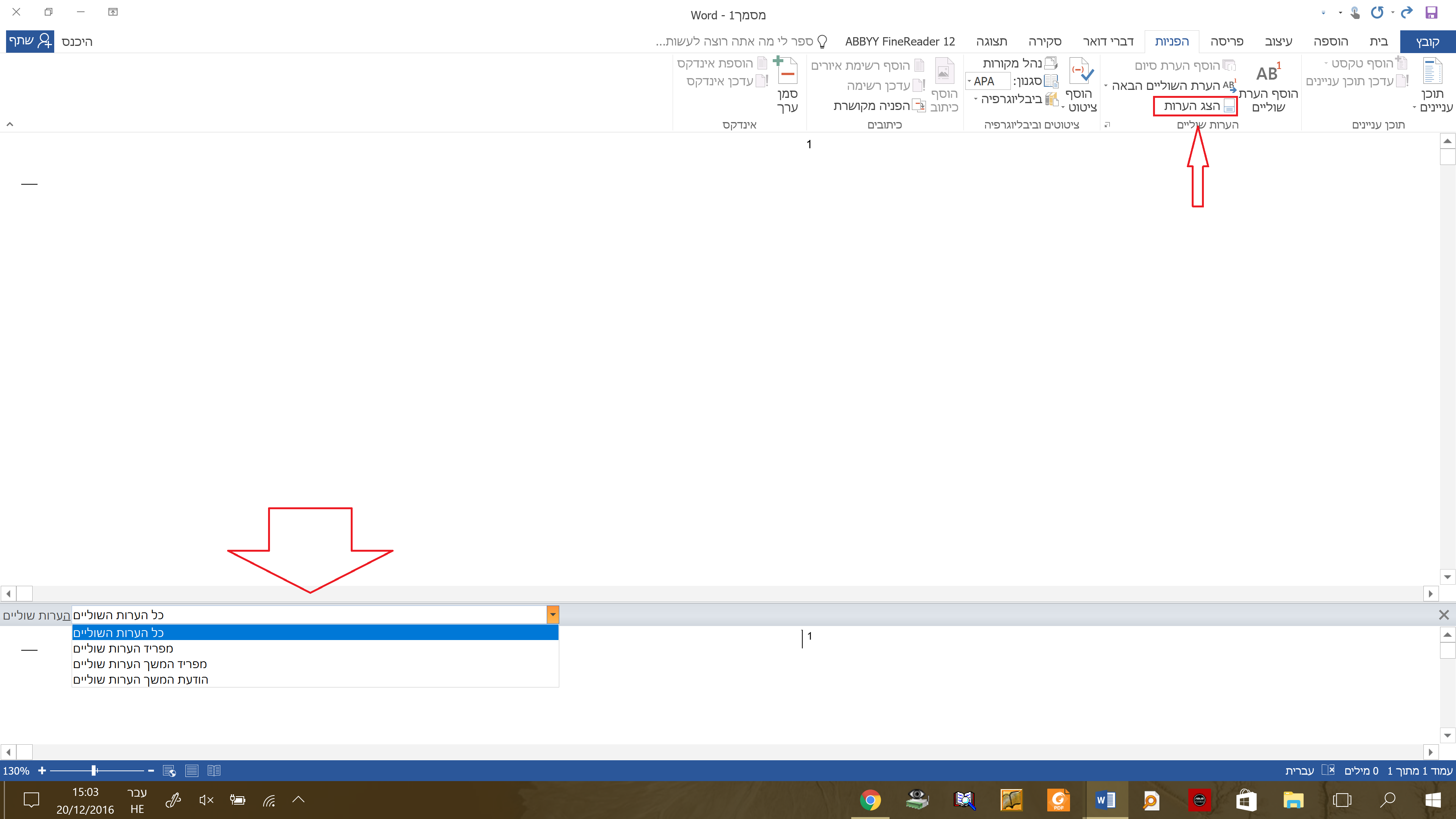Click the Undo arrow icon

(x=1406, y=13)
